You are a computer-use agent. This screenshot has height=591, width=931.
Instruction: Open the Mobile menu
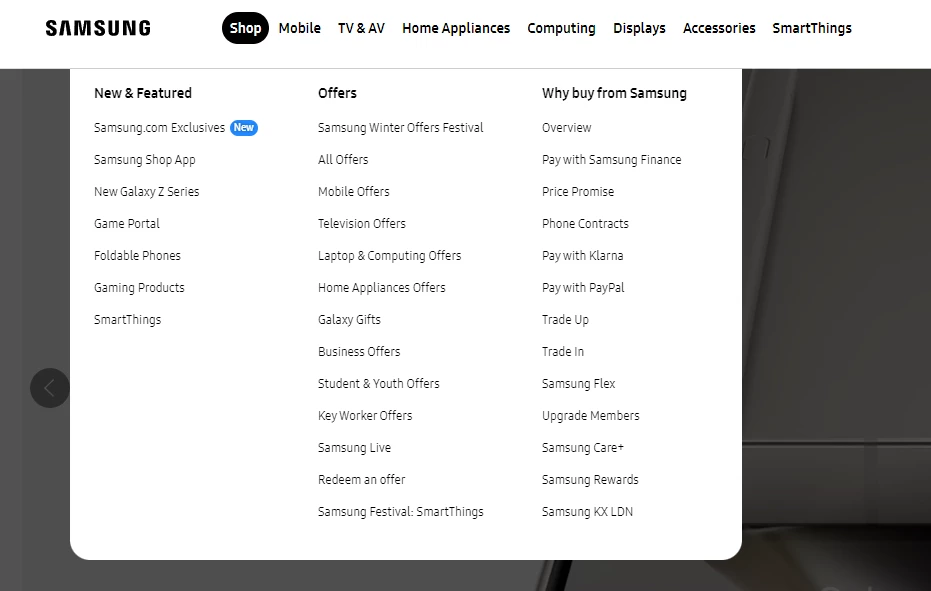point(299,28)
